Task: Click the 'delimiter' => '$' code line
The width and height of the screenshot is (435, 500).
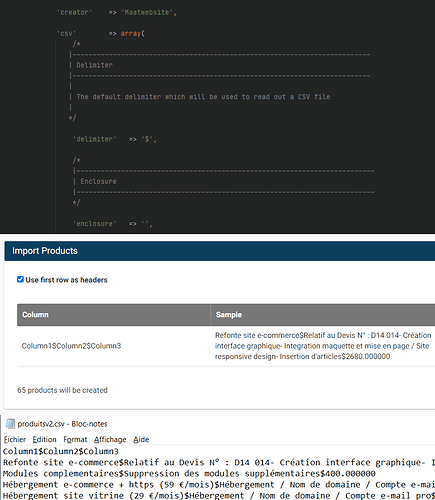Action: [x=115, y=139]
